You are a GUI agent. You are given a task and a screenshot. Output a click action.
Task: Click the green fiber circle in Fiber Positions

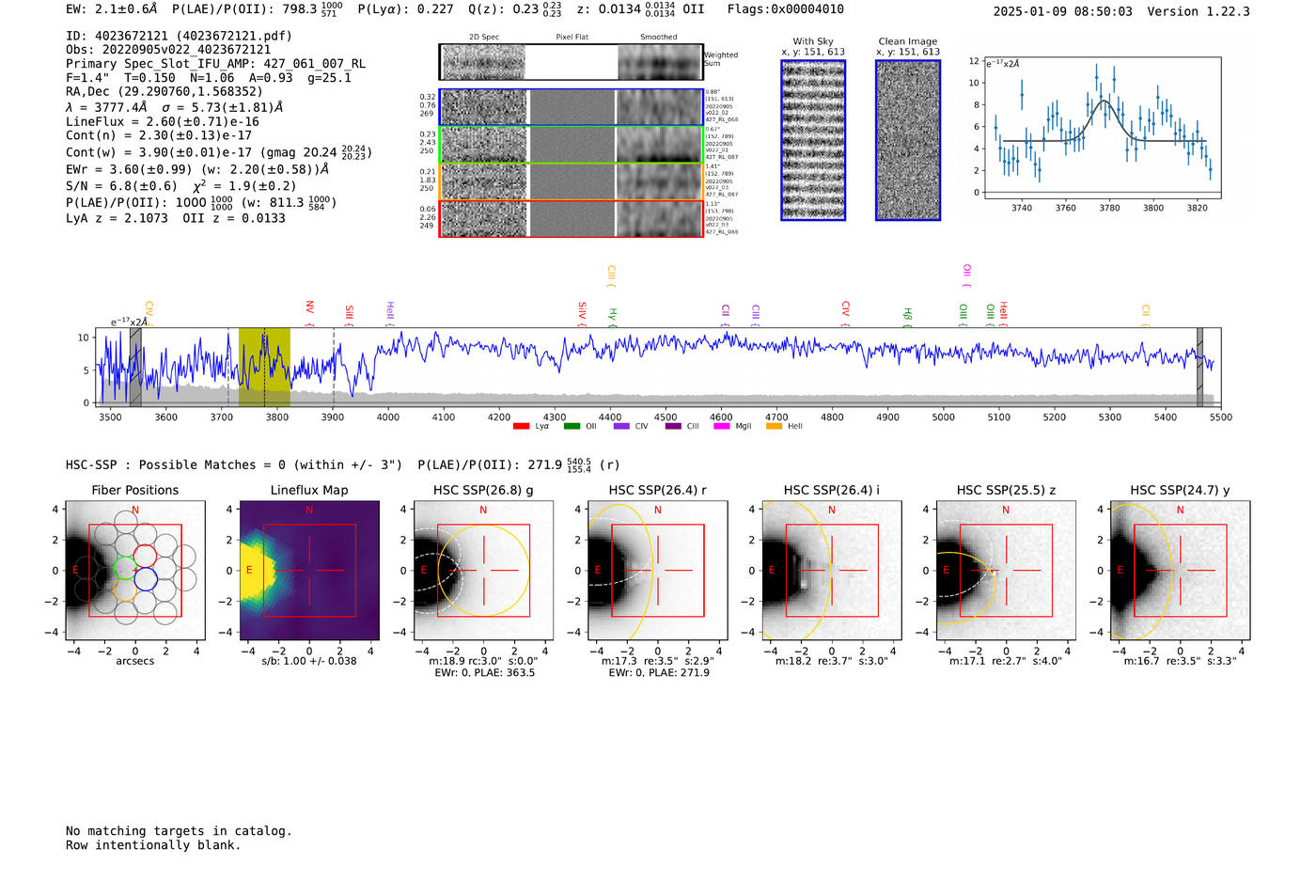(x=124, y=569)
